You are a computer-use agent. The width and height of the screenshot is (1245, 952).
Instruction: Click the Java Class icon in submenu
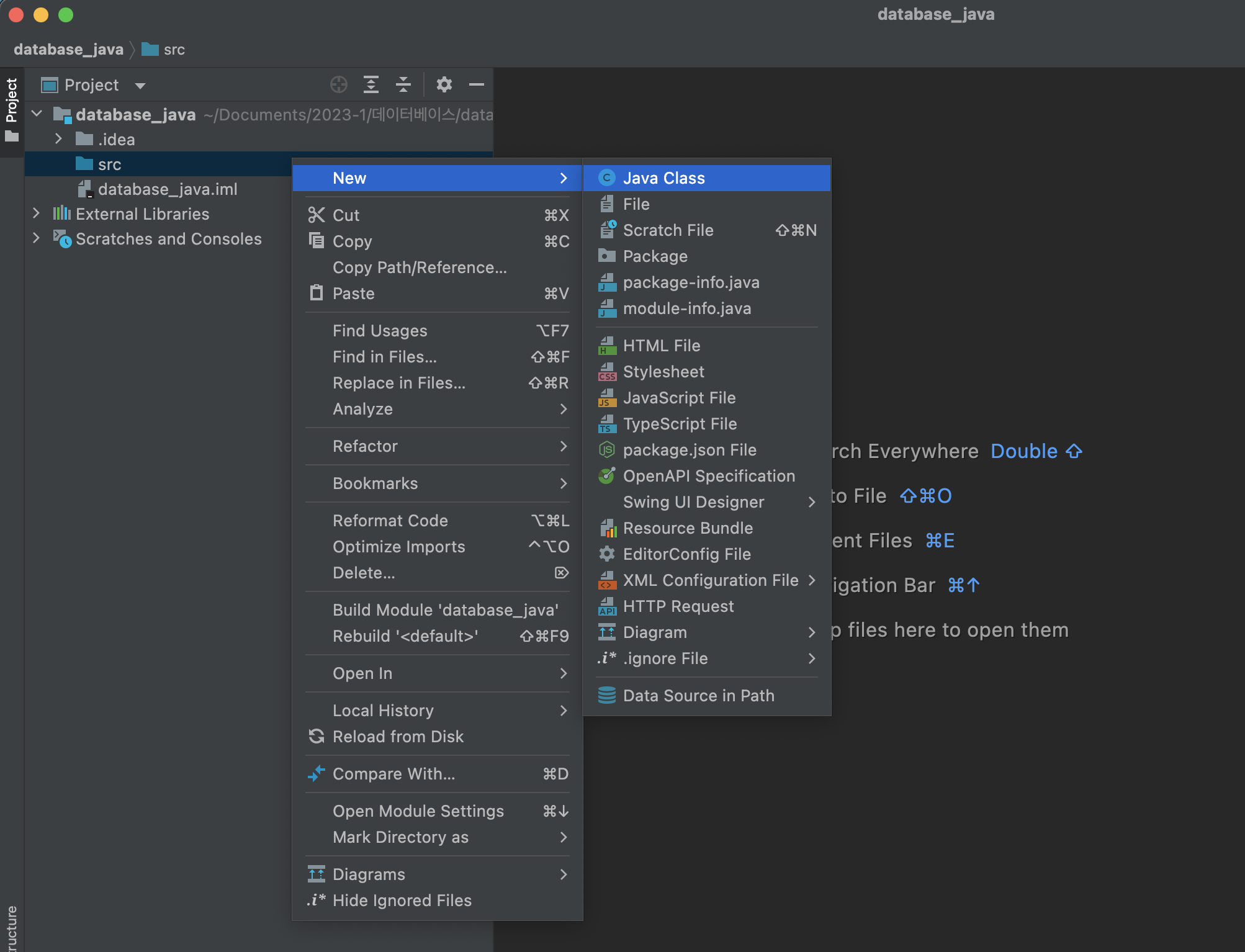(606, 178)
